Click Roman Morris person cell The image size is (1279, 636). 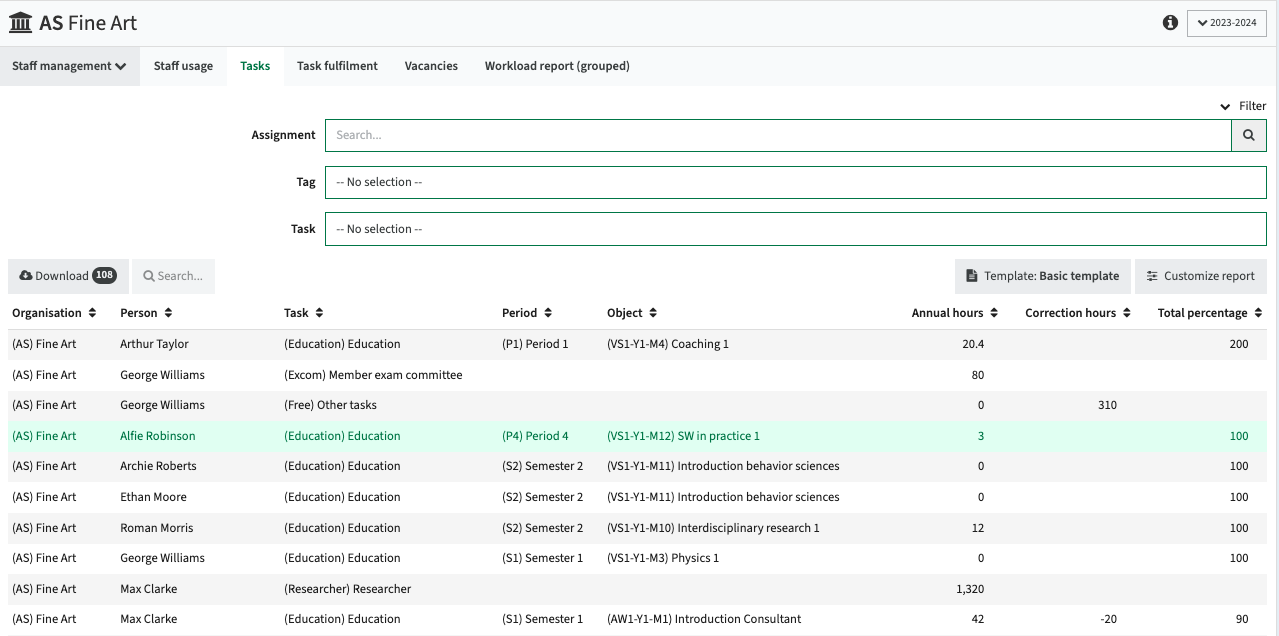tap(157, 528)
